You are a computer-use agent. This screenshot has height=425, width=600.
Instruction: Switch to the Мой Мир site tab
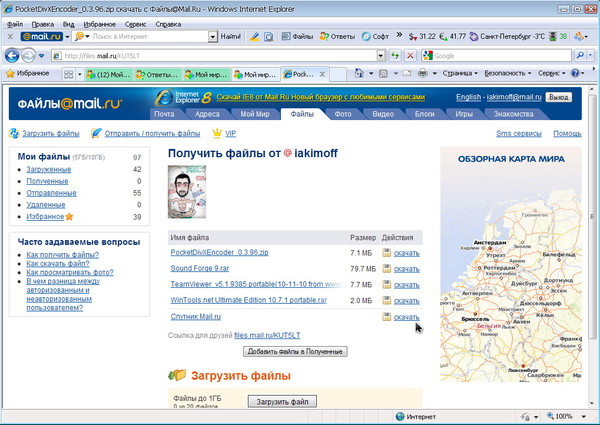point(255,114)
